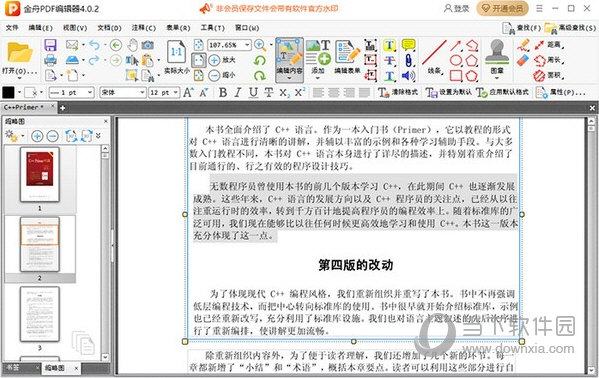Open the 文档(D) document menu
The image size is (599, 378).
click(x=109, y=28)
